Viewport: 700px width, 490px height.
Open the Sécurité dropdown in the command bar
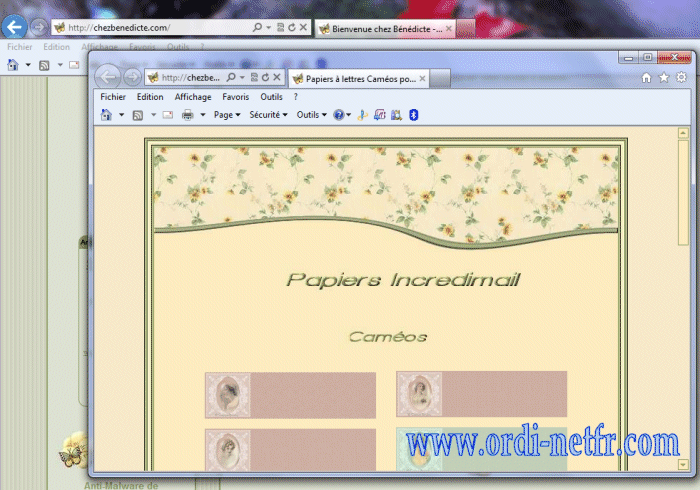pyautogui.click(x=268, y=115)
